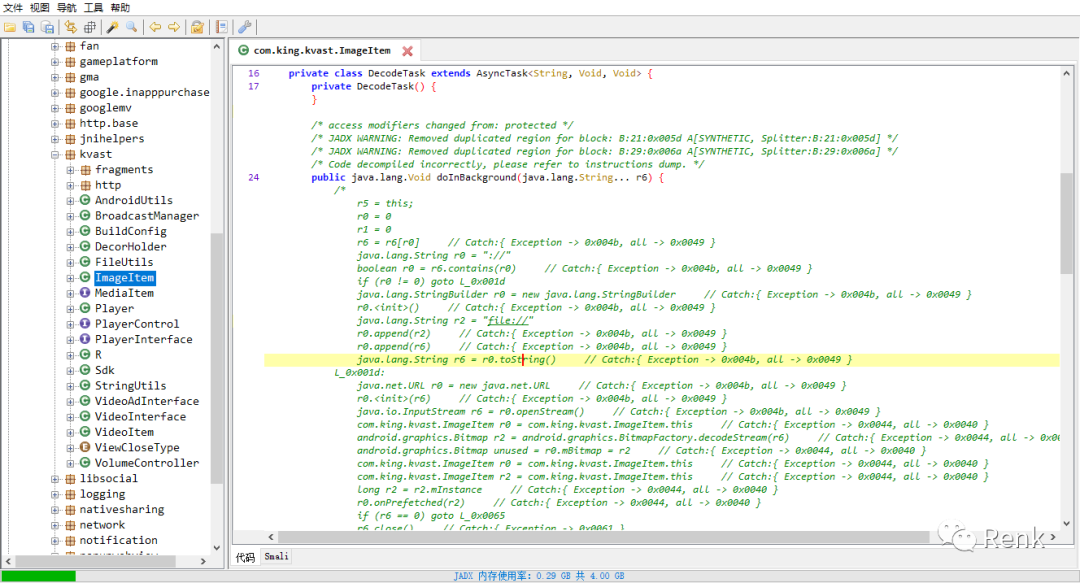Select VideoAdInterface in the tree
The image size is (1080, 583).
coord(147,401)
